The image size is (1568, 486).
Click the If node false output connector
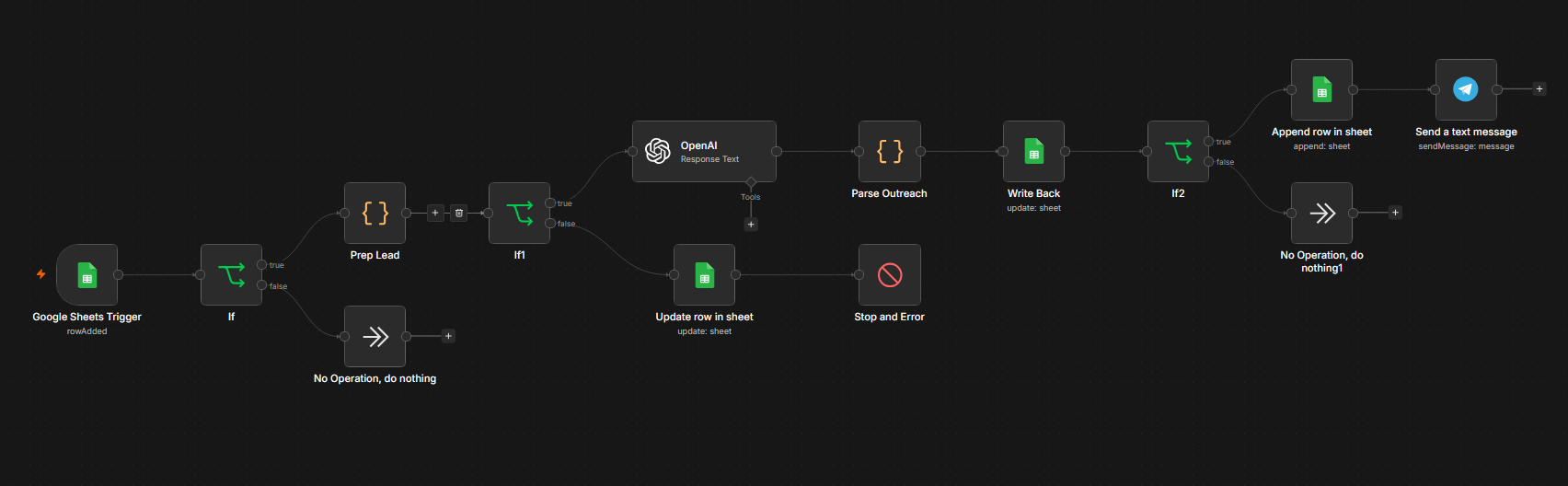click(x=262, y=285)
